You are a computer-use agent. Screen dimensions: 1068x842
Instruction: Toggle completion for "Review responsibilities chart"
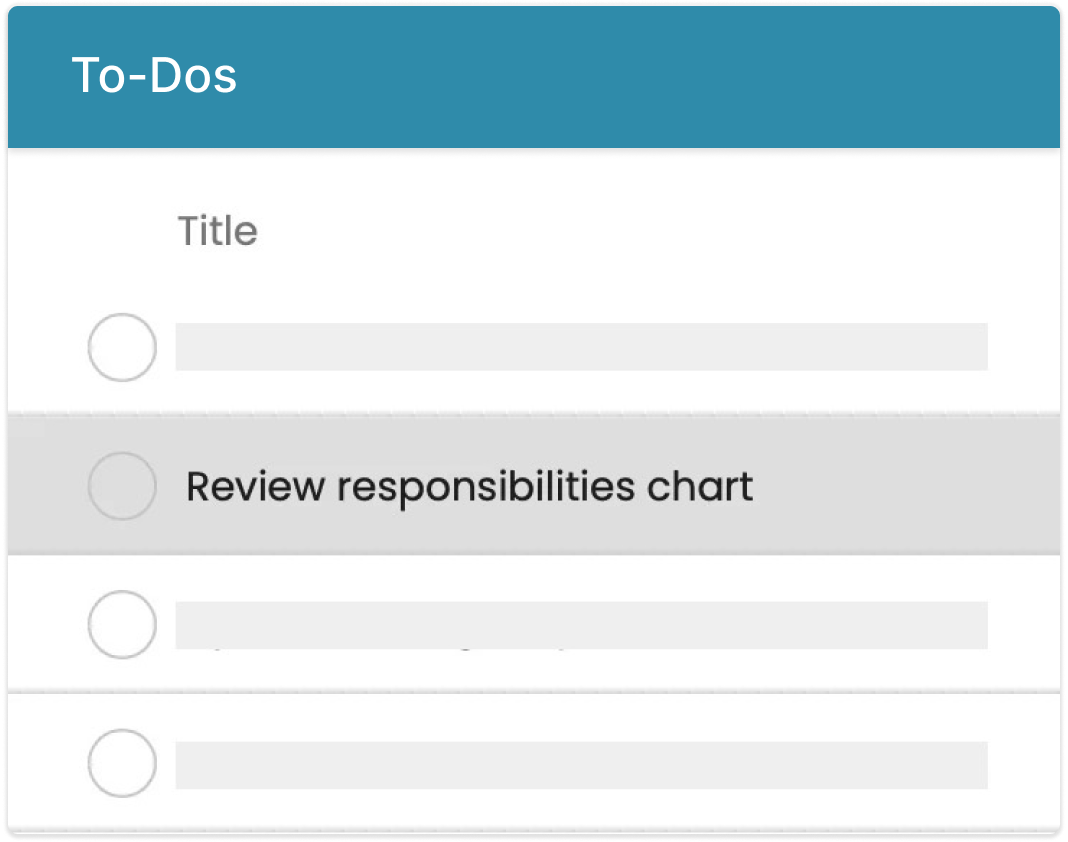tap(122, 486)
